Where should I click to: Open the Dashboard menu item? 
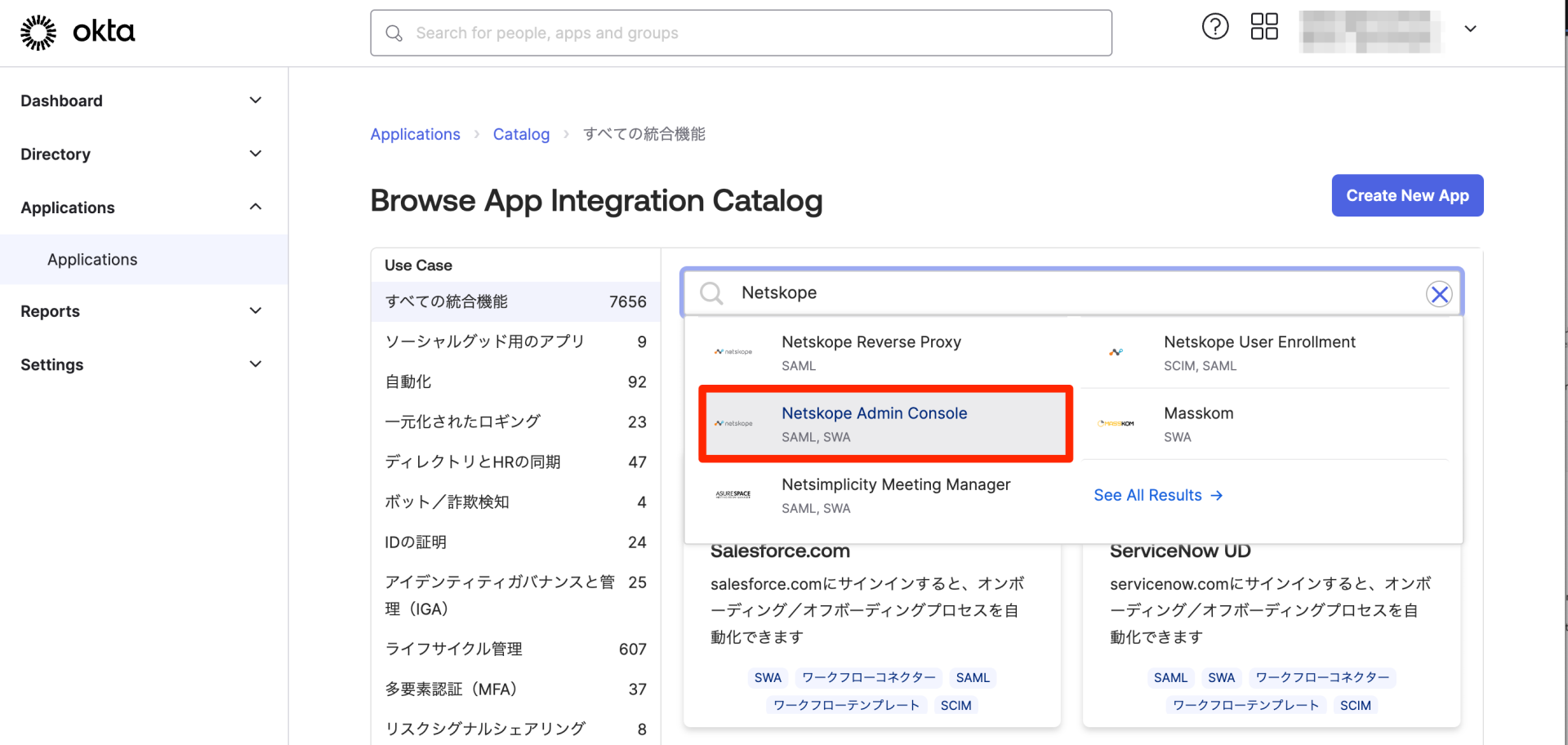[x=61, y=100]
